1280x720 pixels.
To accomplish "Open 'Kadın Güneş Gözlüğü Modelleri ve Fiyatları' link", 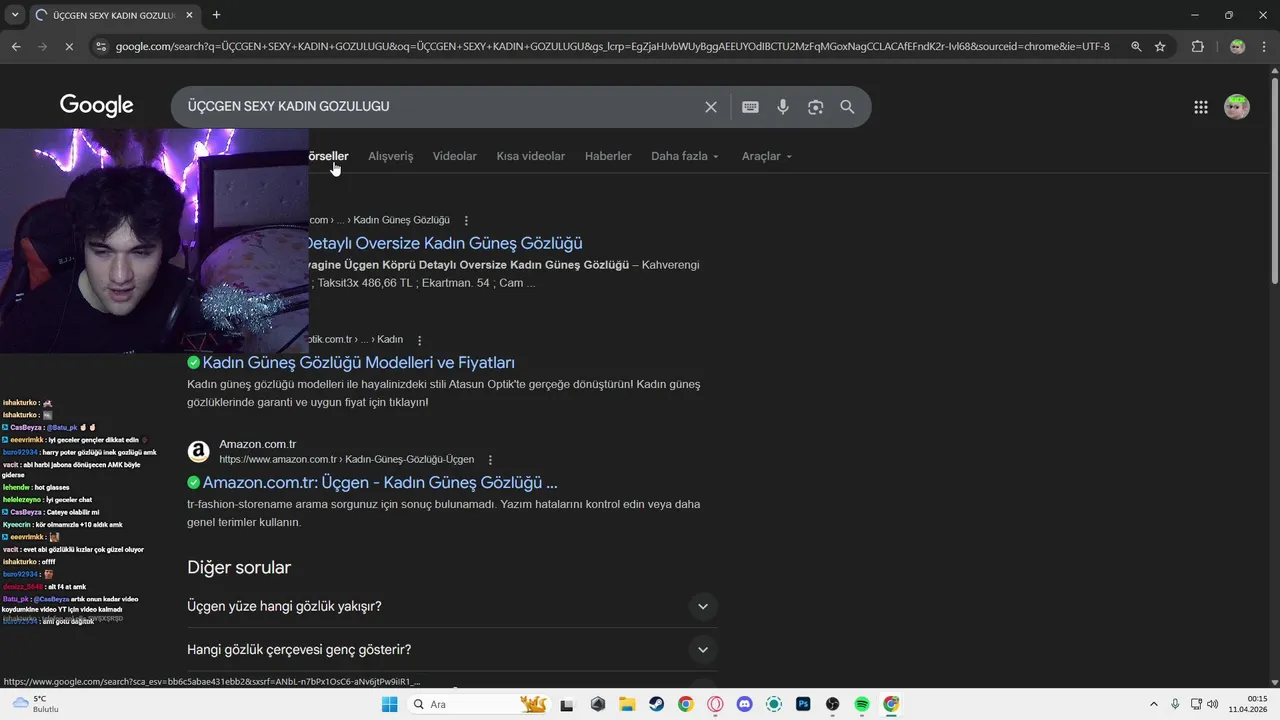I will [358, 363].
